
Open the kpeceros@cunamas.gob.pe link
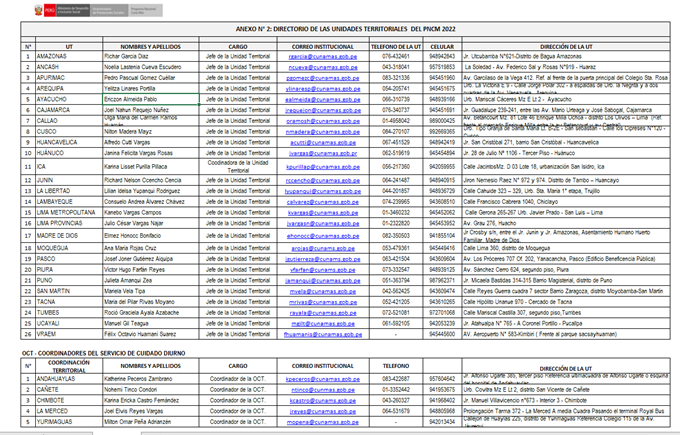click(323, 379)
